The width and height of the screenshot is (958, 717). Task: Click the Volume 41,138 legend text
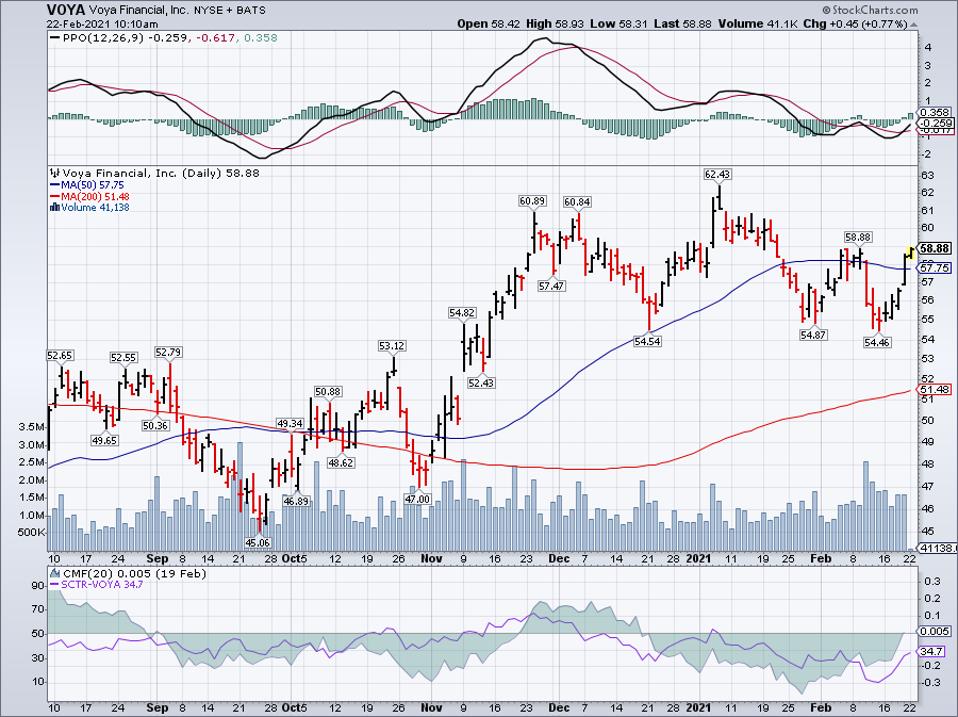coord(95,208)
